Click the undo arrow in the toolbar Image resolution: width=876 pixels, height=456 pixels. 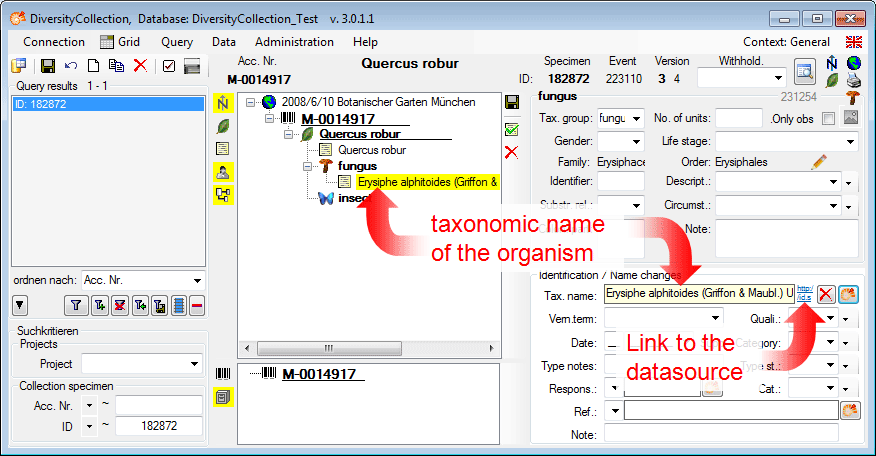pyautogui.click(x=70, y=66)
